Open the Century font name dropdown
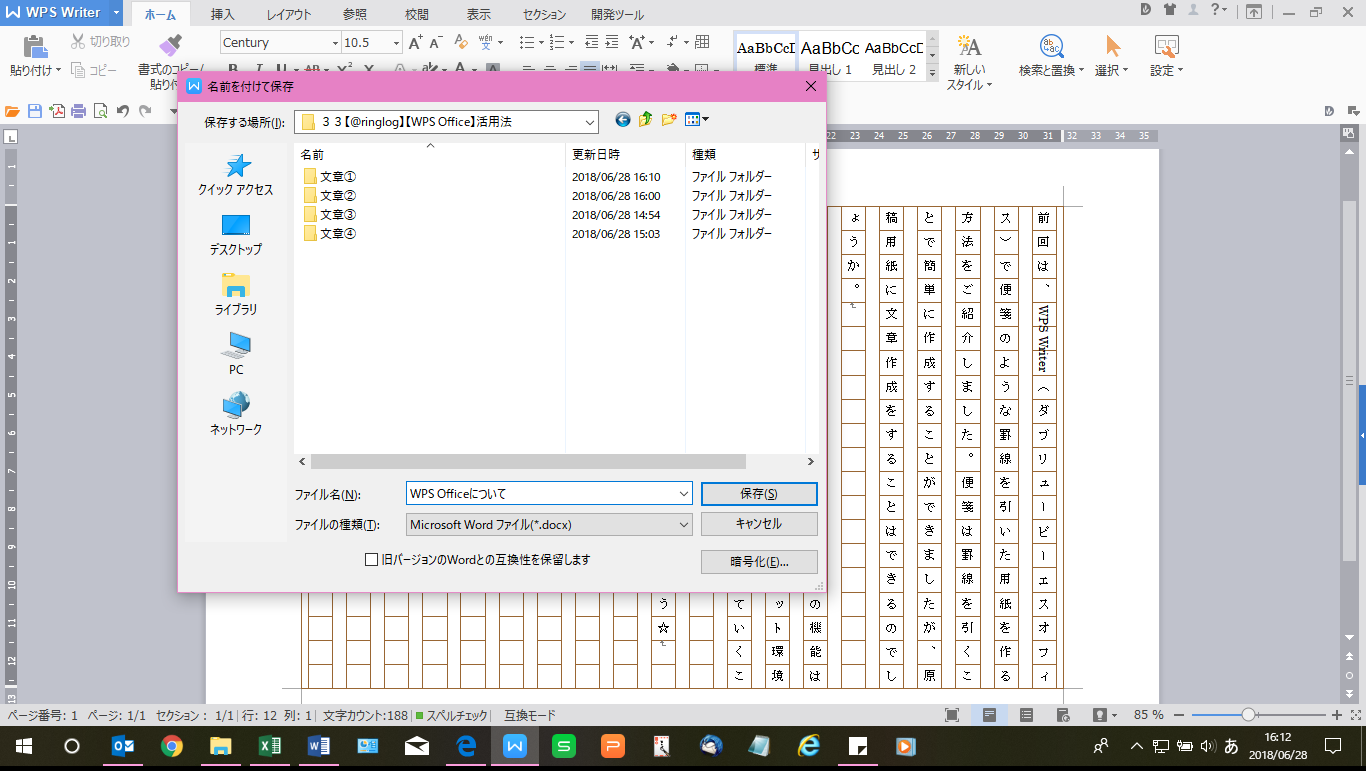The image size is (1366, 771). 335,43
